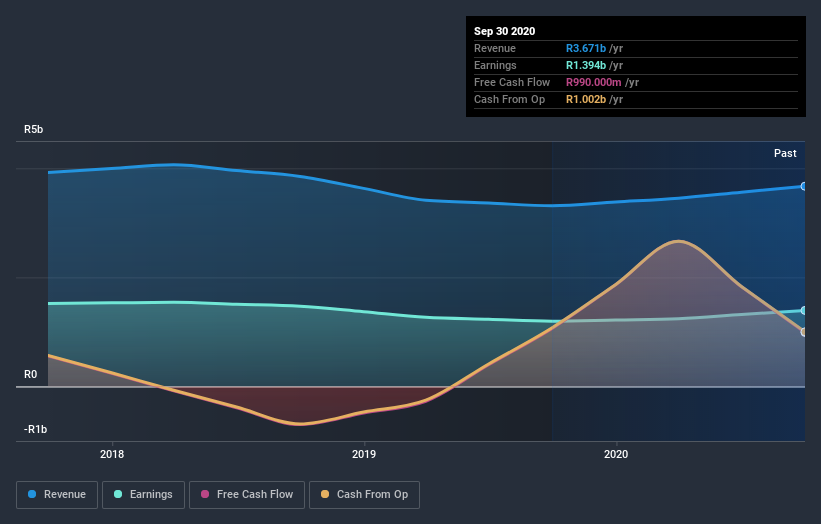Viewport: 821px width, 524px height.
Task: Click the peak of the orange Cash From Op curve
Action: tap(679, 241)
